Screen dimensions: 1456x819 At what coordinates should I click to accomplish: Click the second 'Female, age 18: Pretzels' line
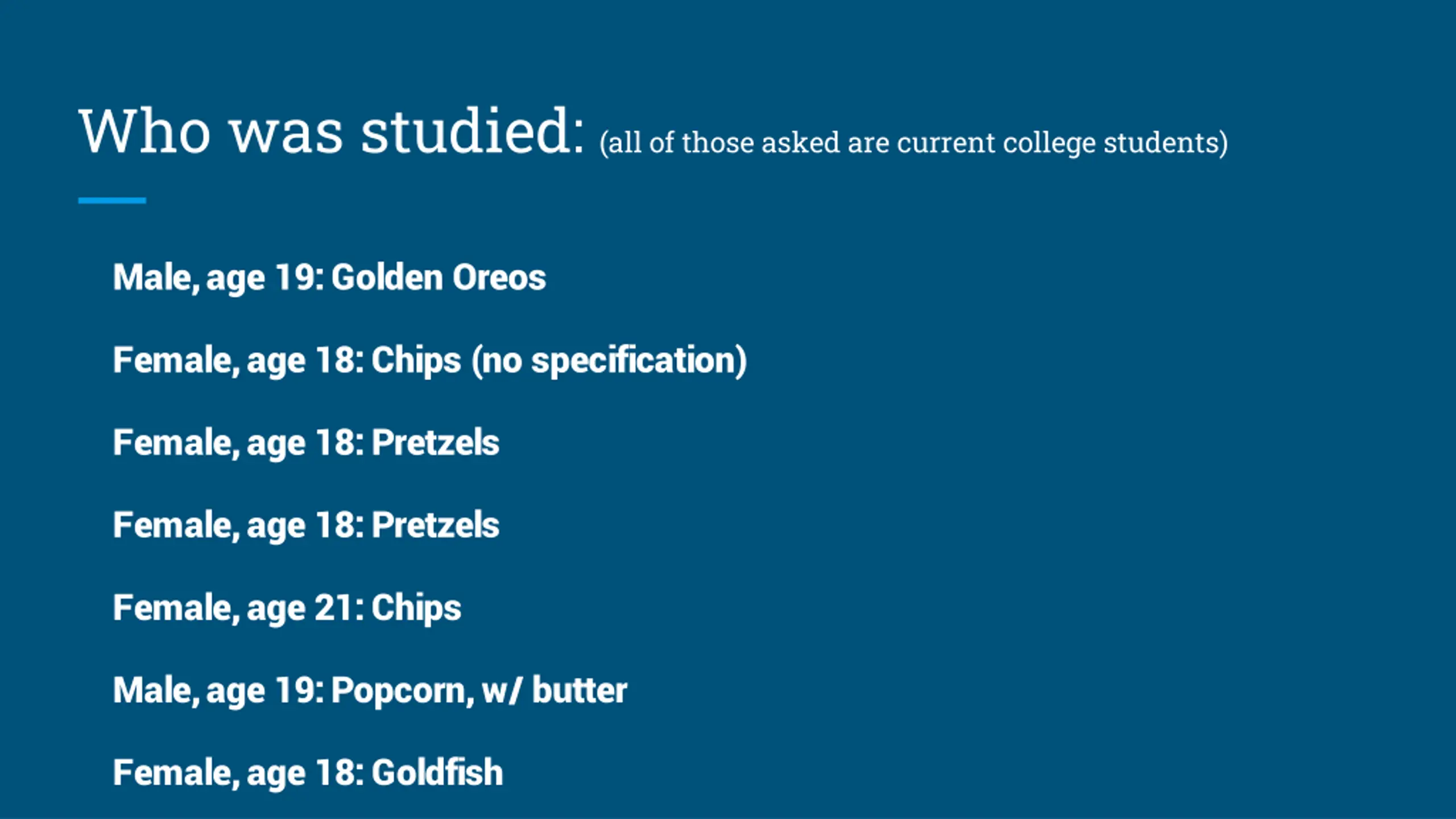(306, 526)
